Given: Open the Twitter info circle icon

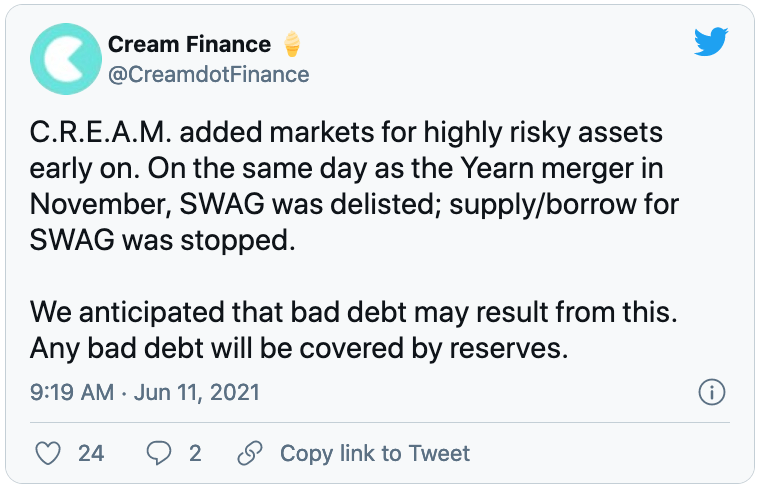Looking at the screenshot, I should 712,392.
